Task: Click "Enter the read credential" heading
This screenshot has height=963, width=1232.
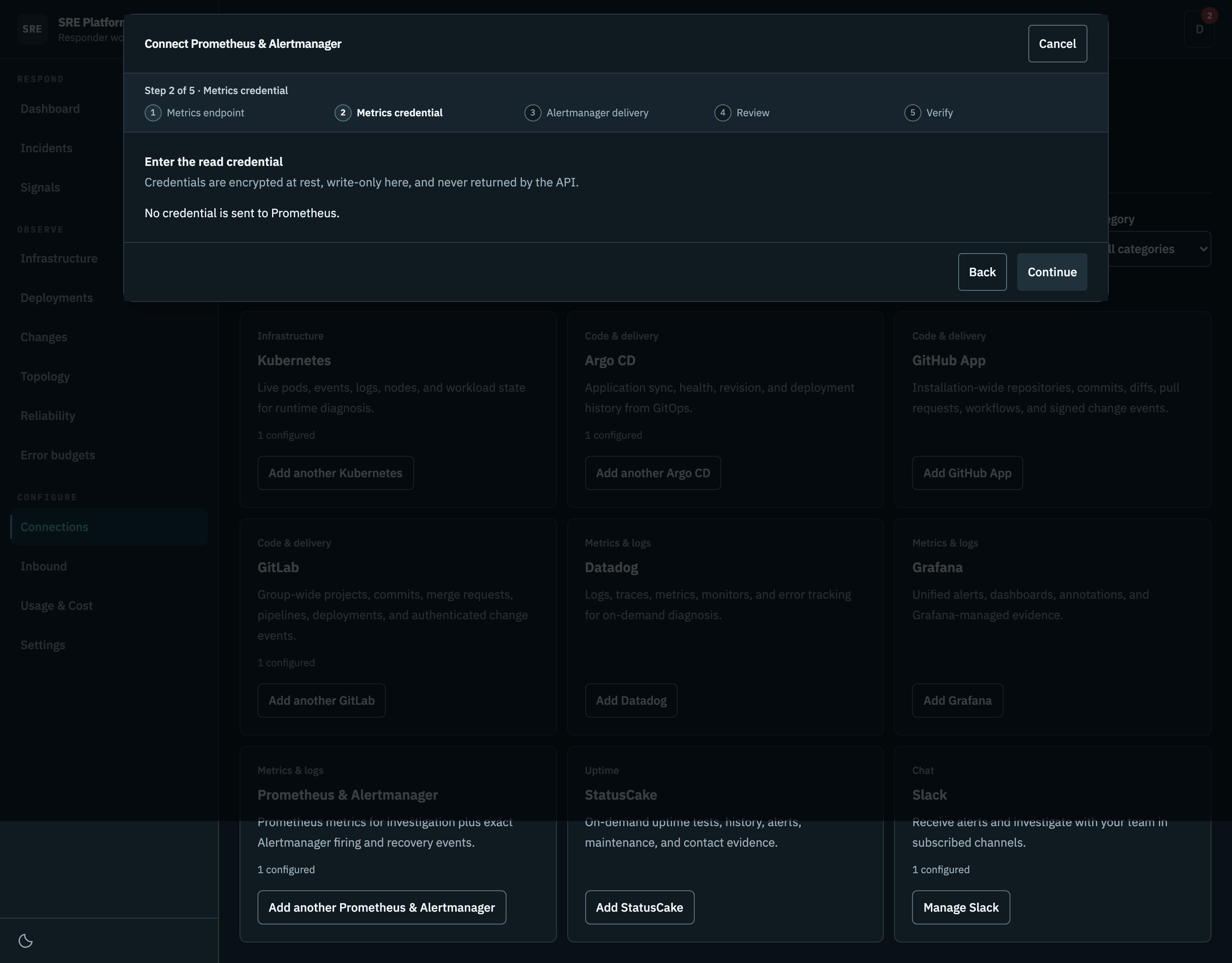Action: (213, 162)
